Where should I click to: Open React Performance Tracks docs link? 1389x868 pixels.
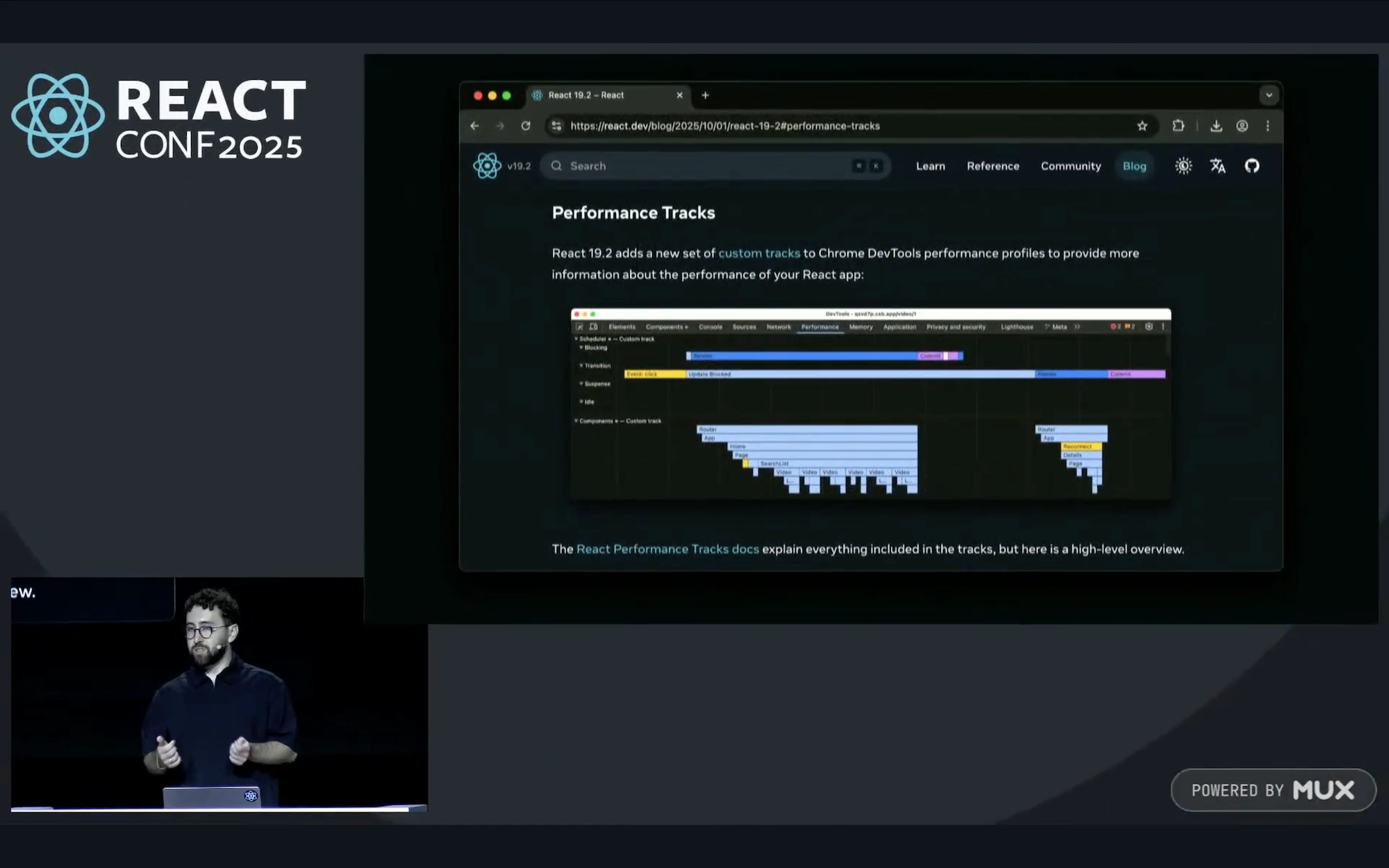pyautogui.click(x=667, y=549)
